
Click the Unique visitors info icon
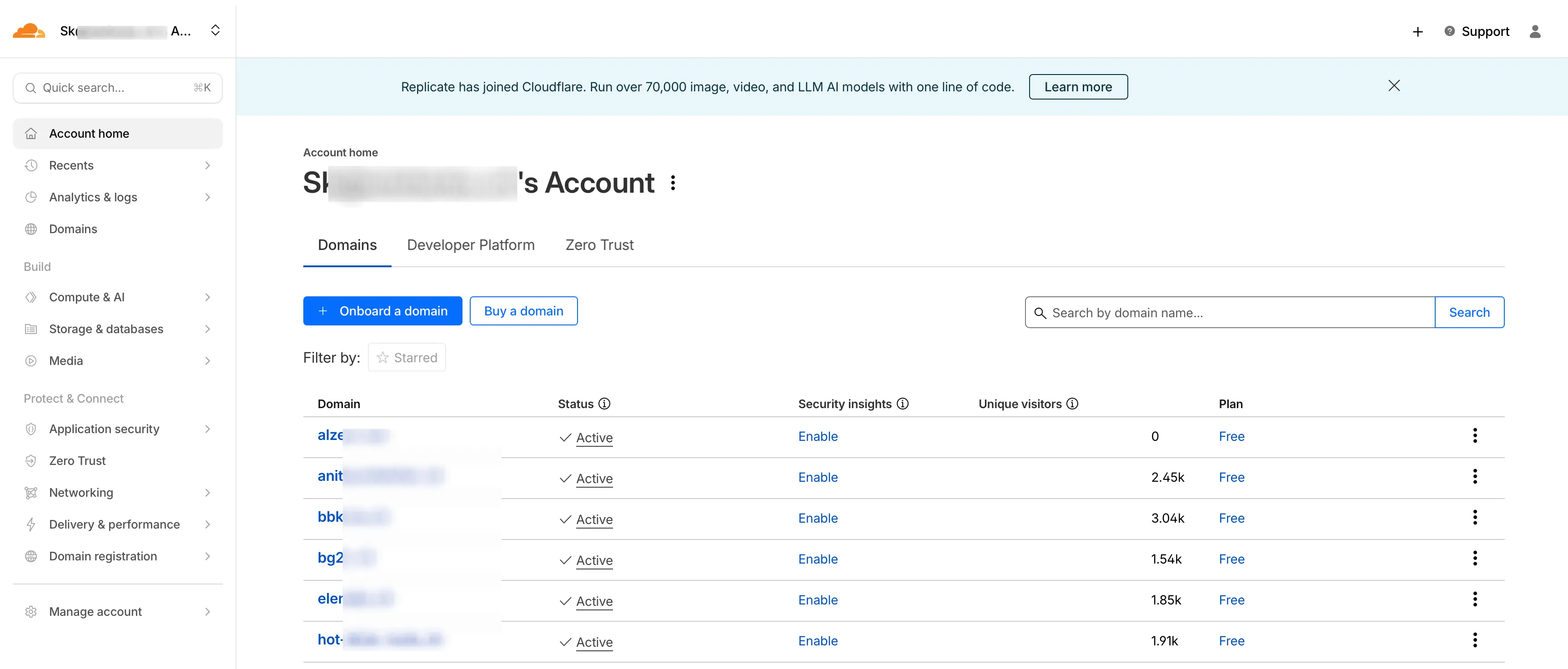(1072, 404)
